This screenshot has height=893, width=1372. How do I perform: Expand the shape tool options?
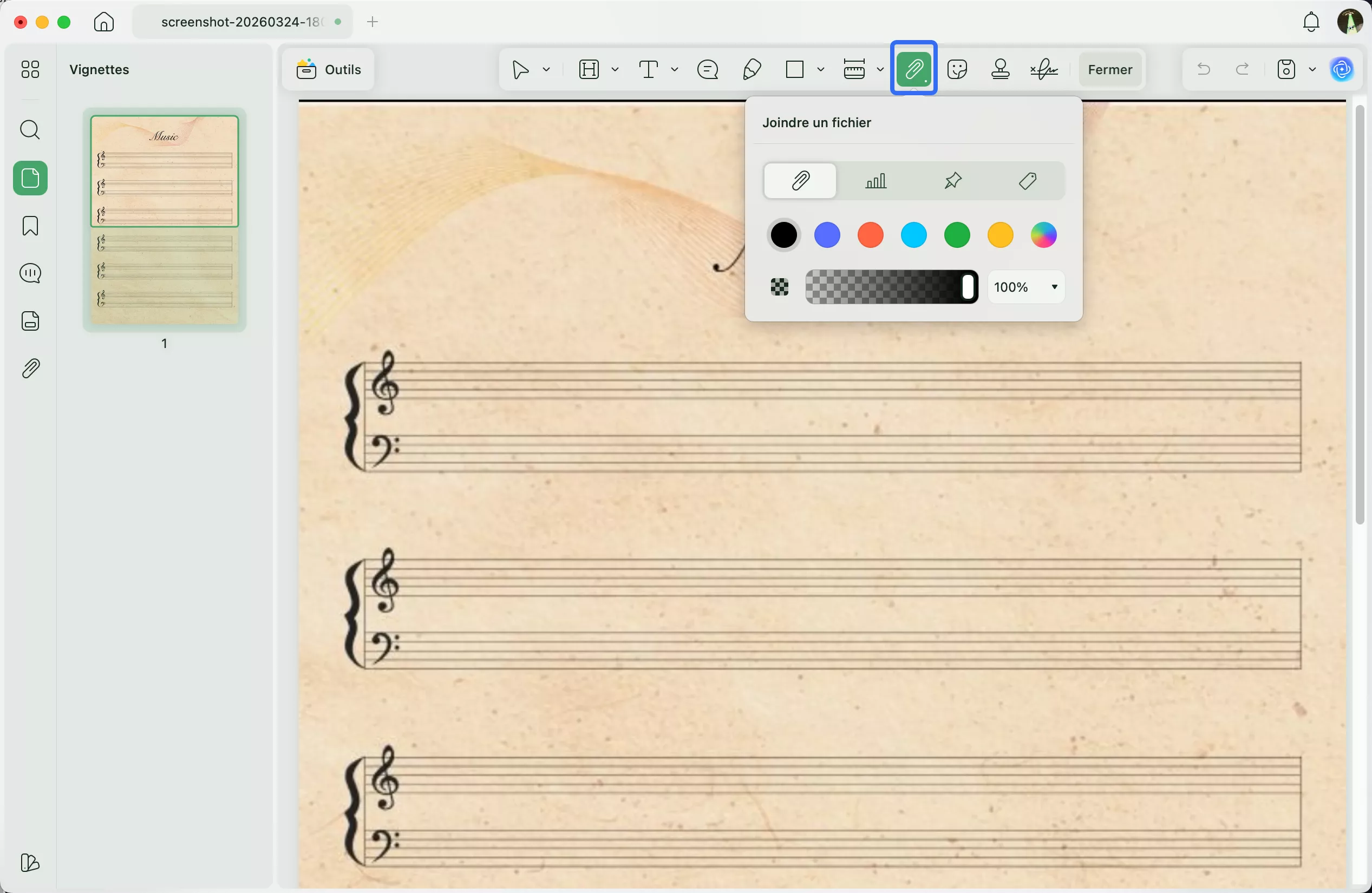click(x=821, y=69)
